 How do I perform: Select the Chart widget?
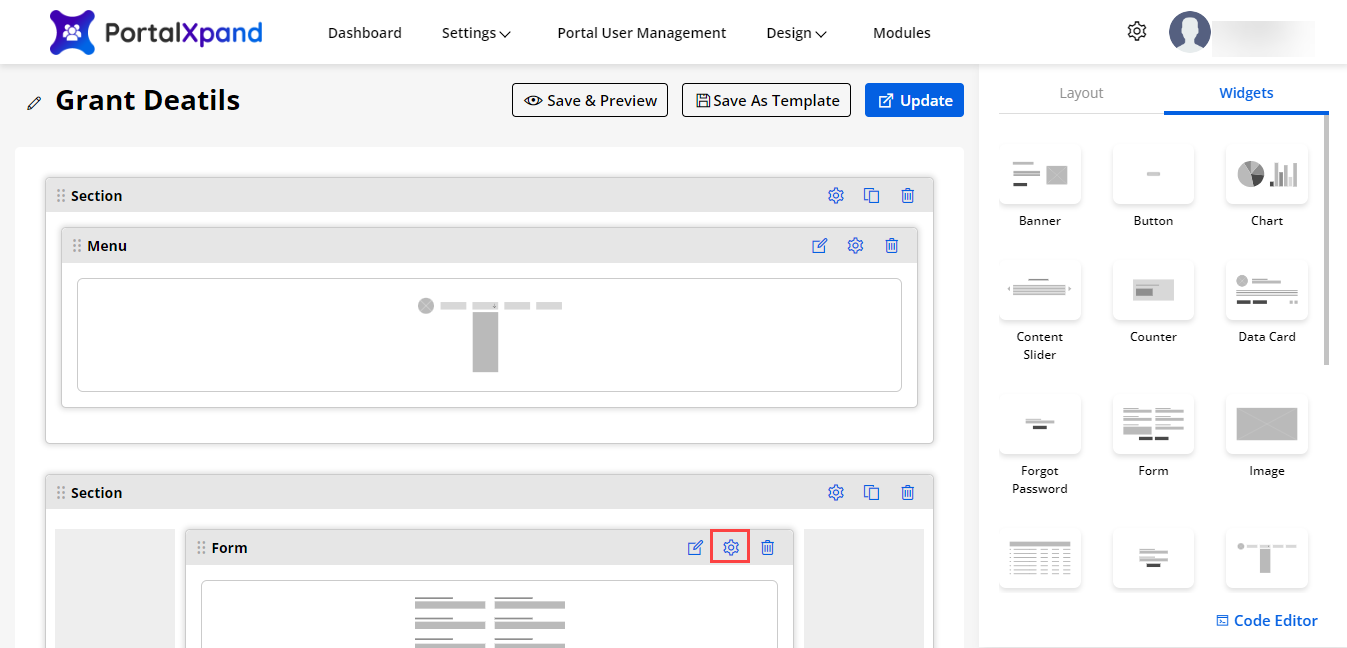pos(1266,175)
